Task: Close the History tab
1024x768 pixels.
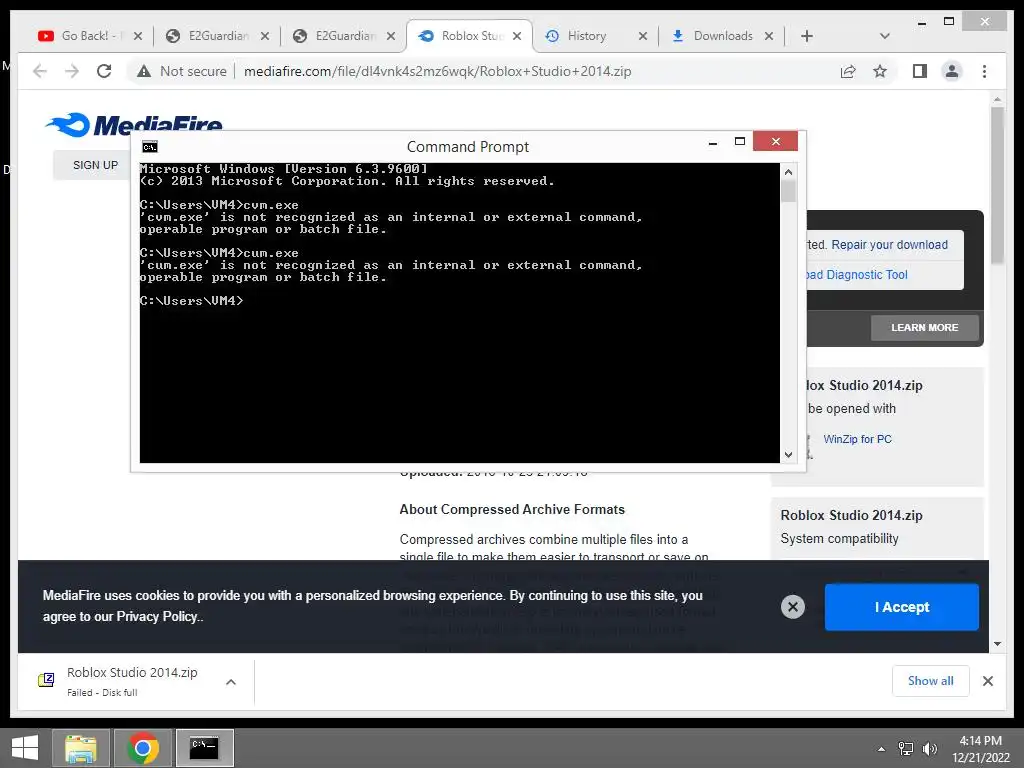Action: [643, 36]
